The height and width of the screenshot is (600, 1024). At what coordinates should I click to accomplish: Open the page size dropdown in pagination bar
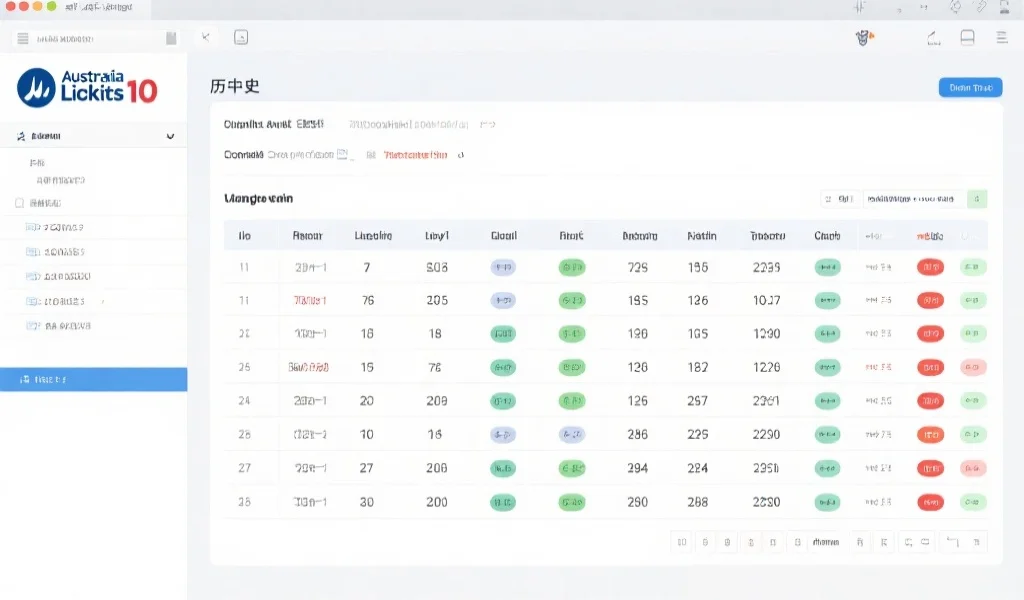click(825, 542)
